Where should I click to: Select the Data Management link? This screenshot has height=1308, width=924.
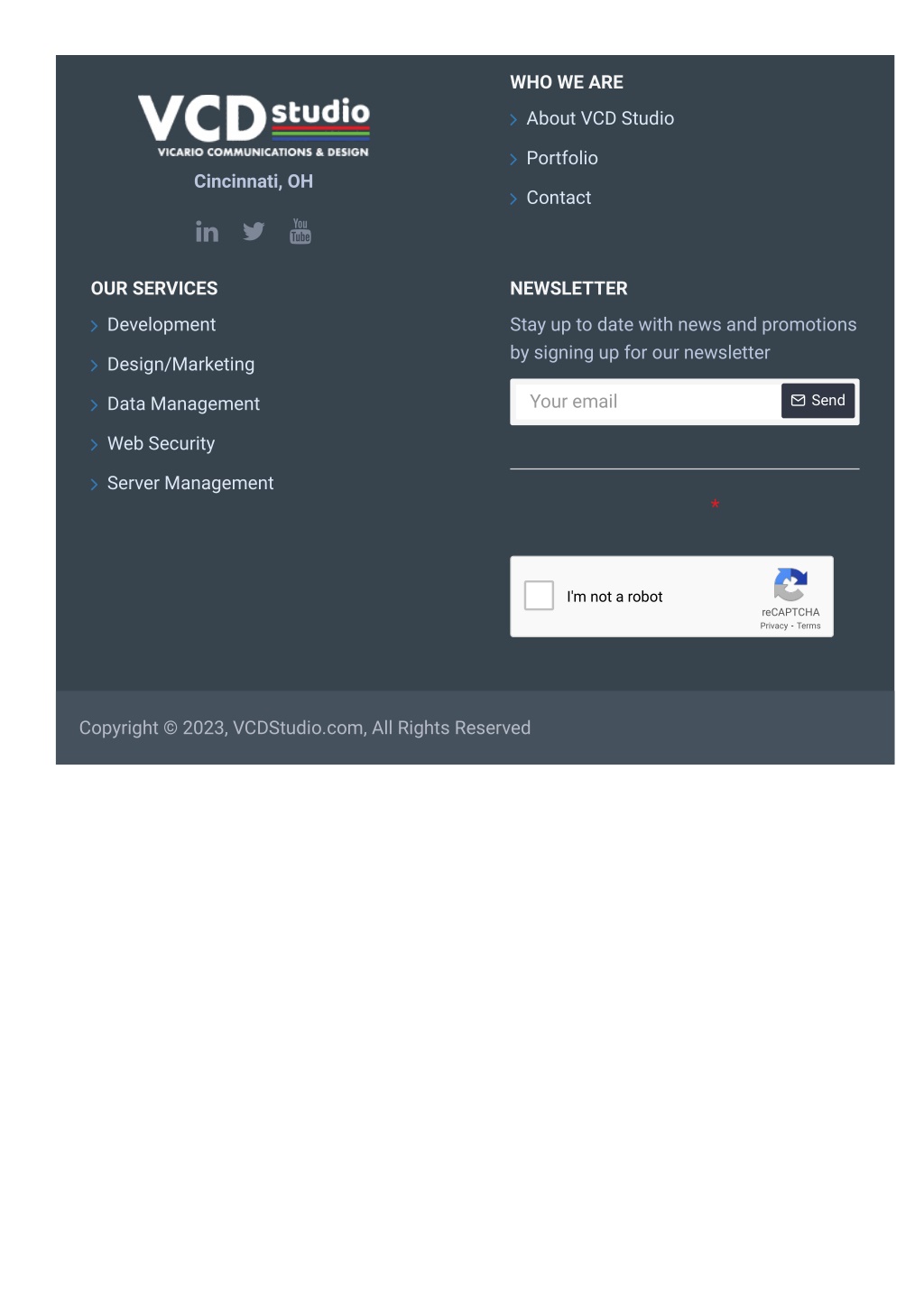(183, 404)
